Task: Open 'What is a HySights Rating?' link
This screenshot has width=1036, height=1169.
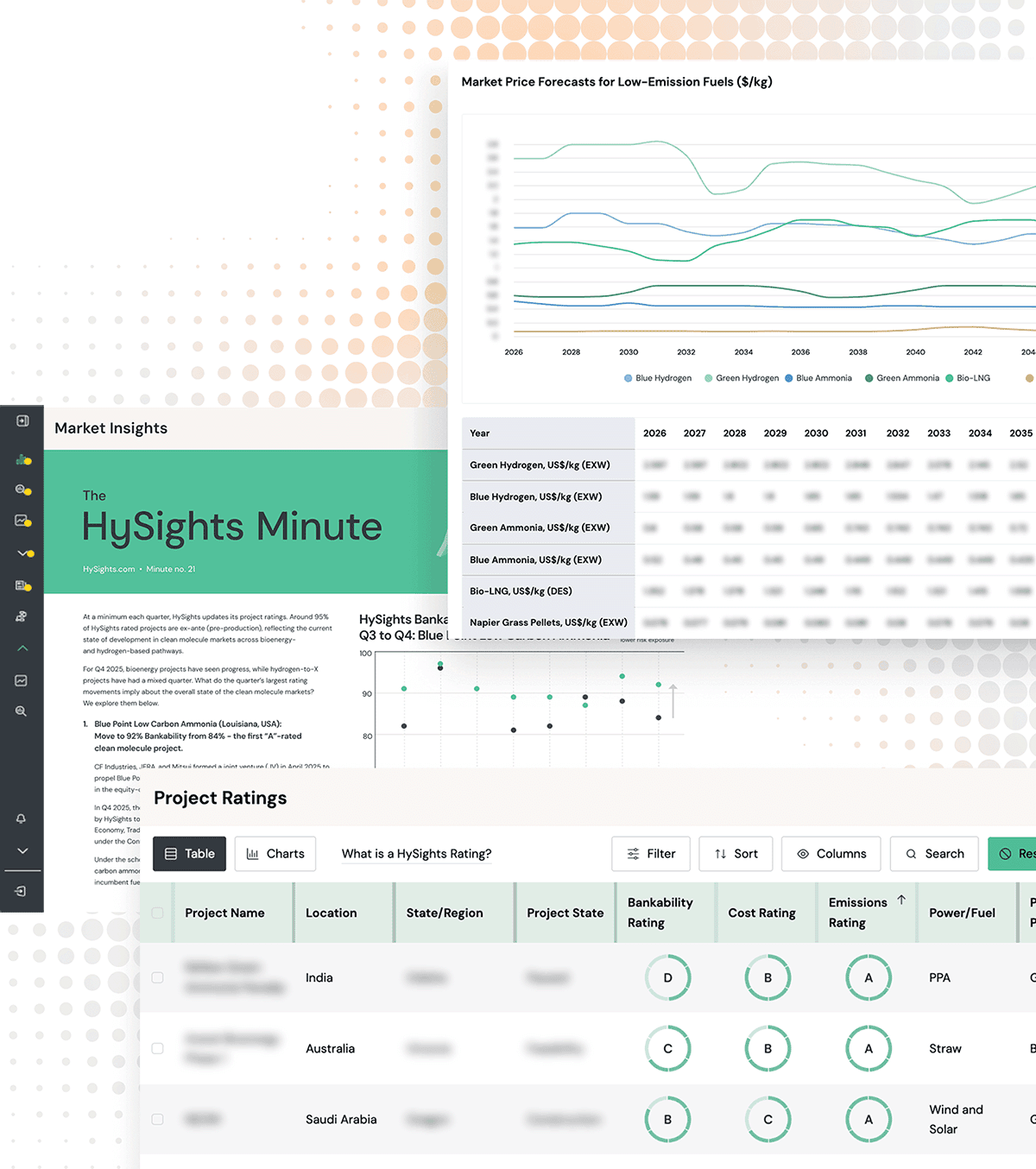Action: pyautogui.click(x=416, y=854)
